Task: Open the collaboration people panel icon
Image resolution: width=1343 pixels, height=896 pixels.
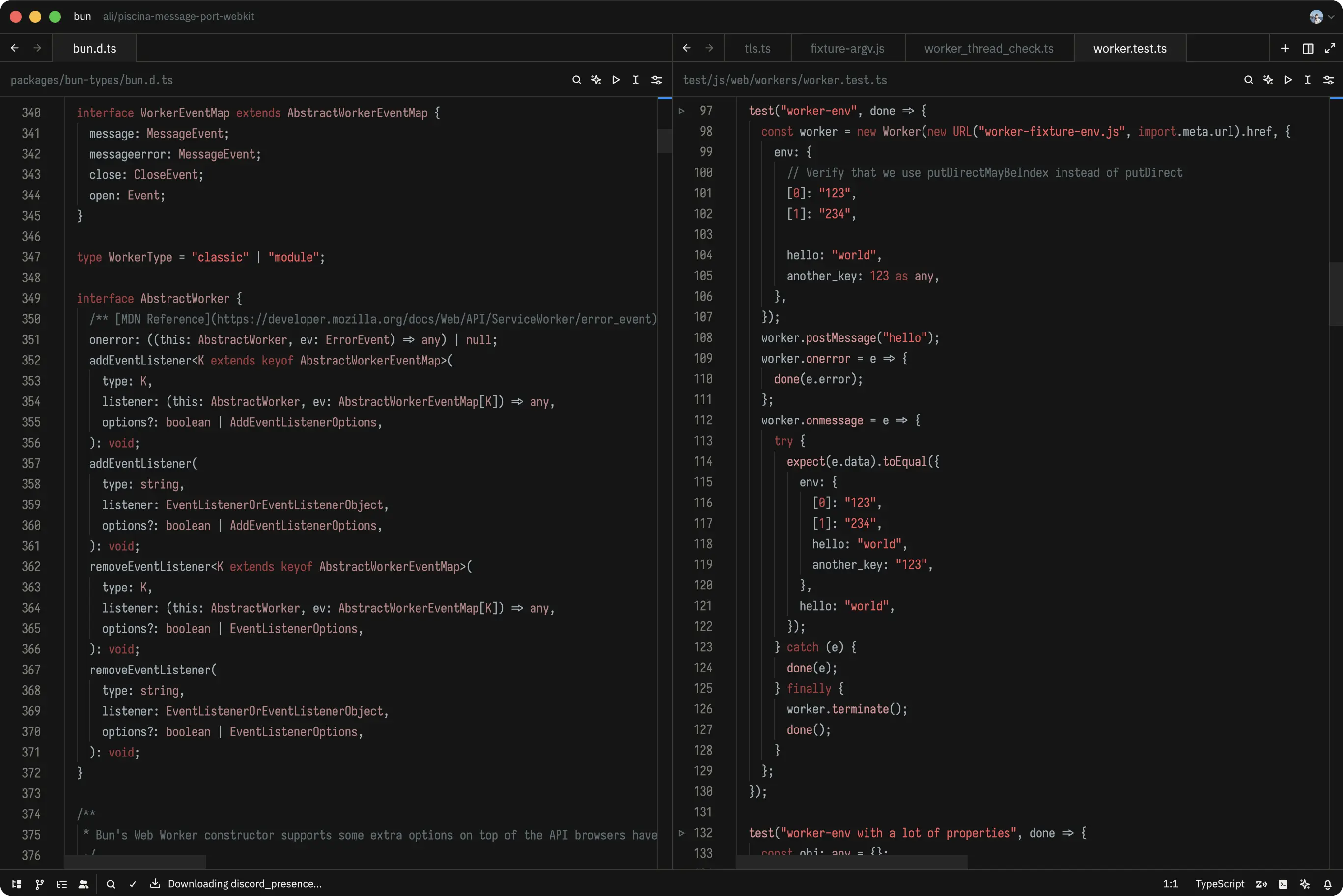Action: [84, 883]
